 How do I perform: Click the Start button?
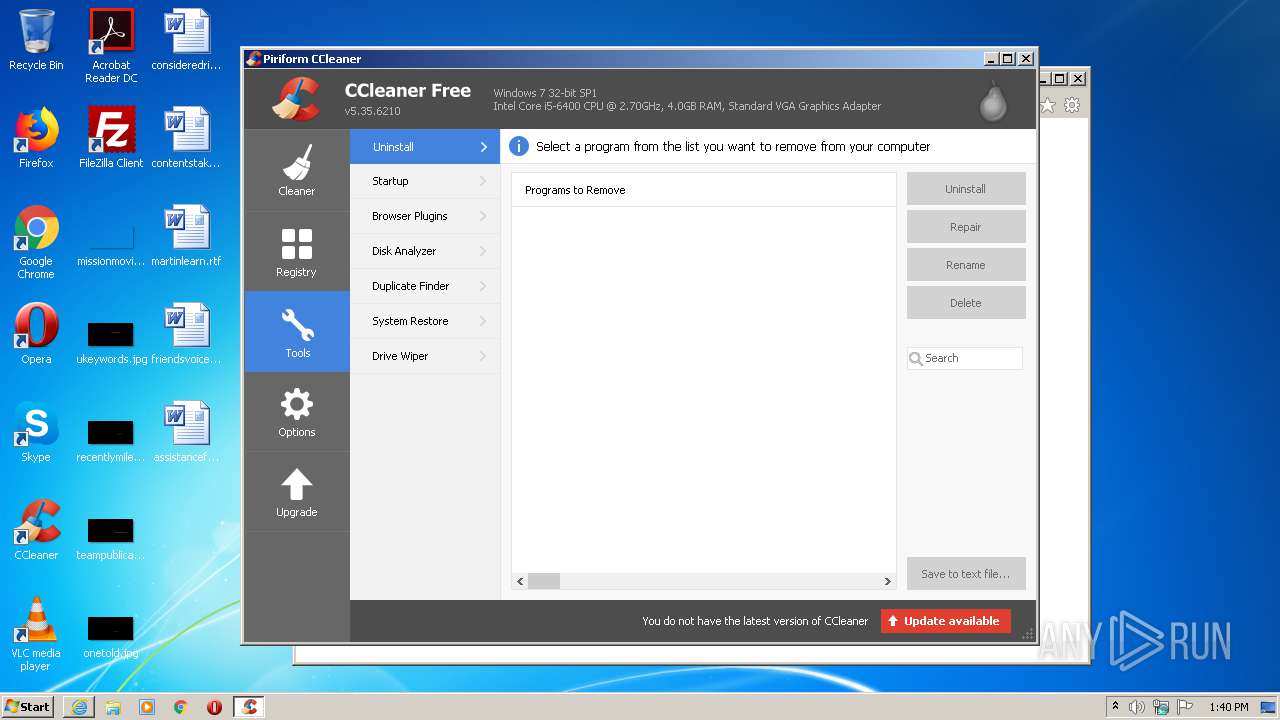28,707
